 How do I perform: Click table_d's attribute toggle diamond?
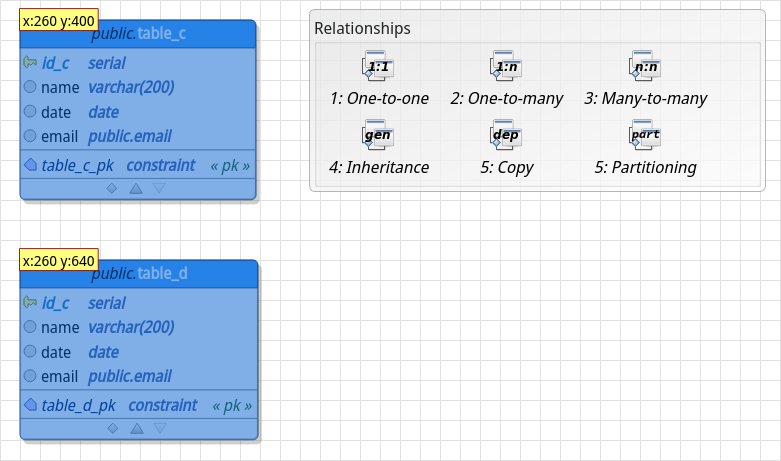click(x=112, y=428)
